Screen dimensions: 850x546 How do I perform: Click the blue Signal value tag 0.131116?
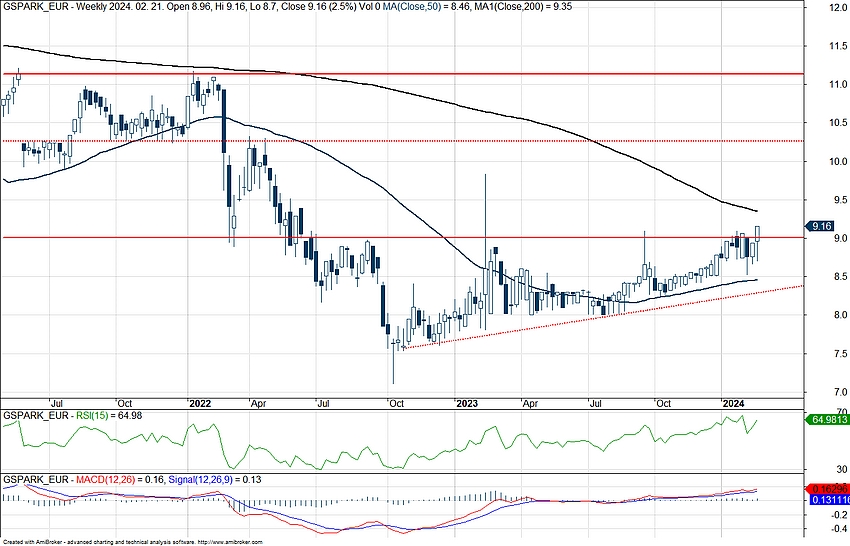pyautogui.click(x=829, y=500)
